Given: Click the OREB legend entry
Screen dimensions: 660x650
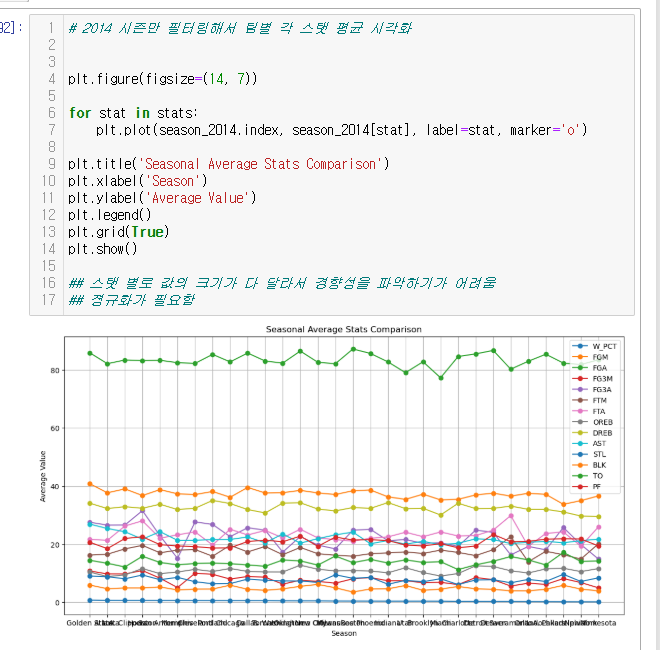Looking at the screenshot, I should (593, 422).
